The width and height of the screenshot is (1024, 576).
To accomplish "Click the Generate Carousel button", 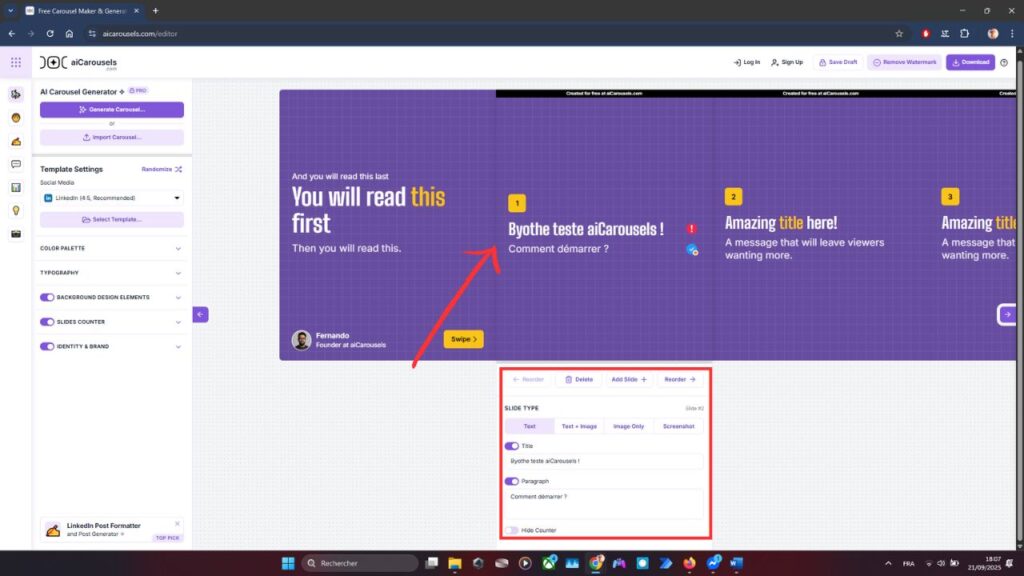I will (x=112, y=110).
